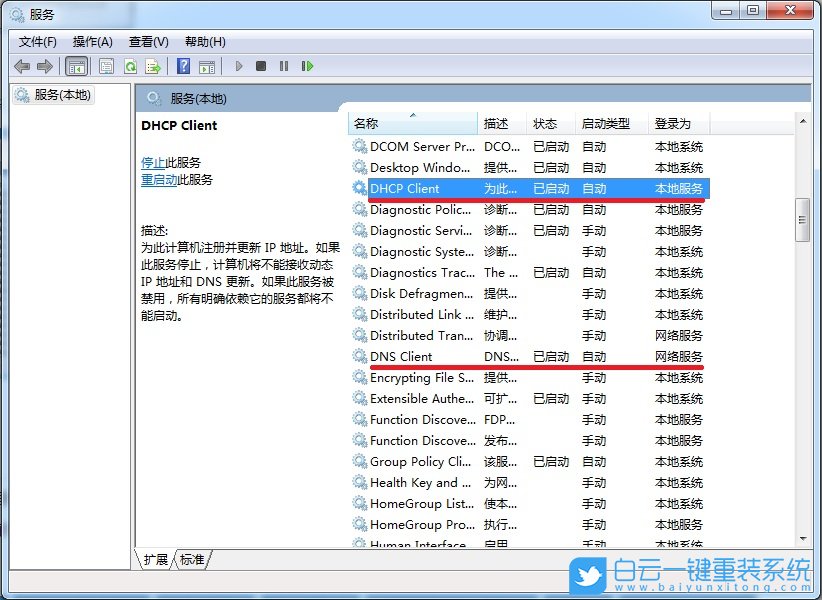The height and width of the screenshot is (600, 822).
Task: Open Help using the question mark icon
Action: click(182, 66)
